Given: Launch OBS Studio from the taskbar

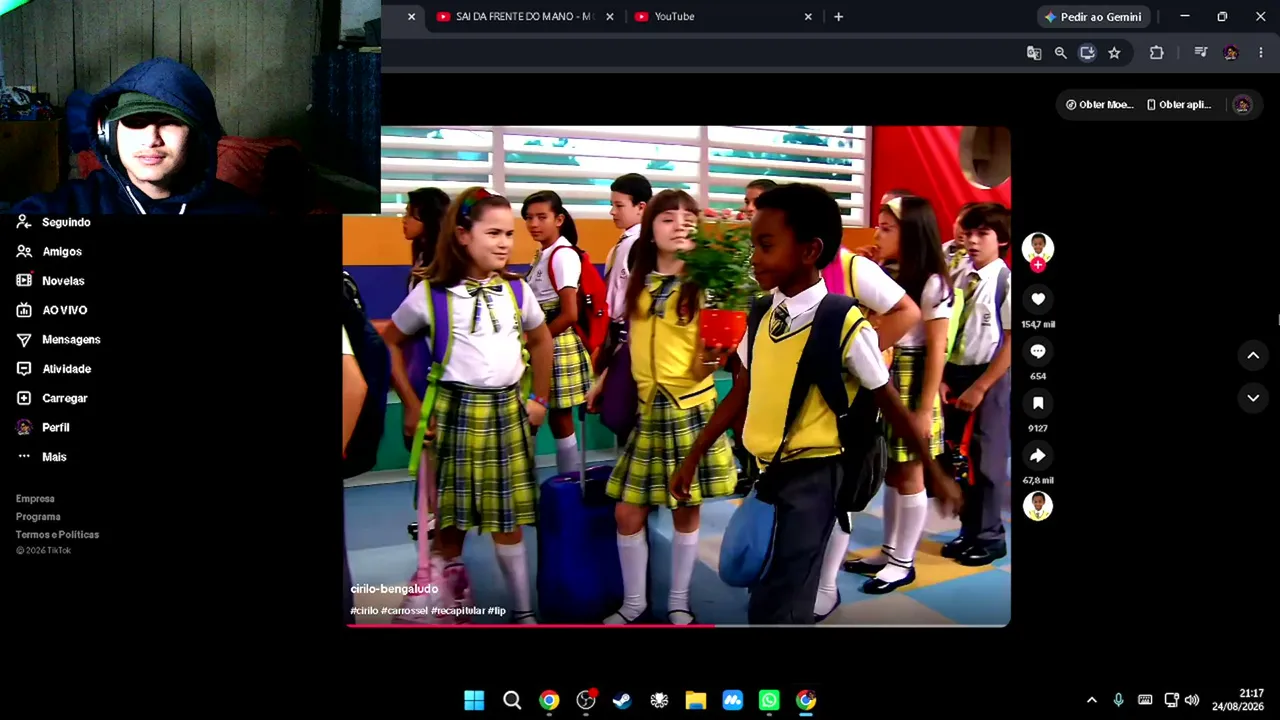Looking at the screenshot, I should 586,700.
